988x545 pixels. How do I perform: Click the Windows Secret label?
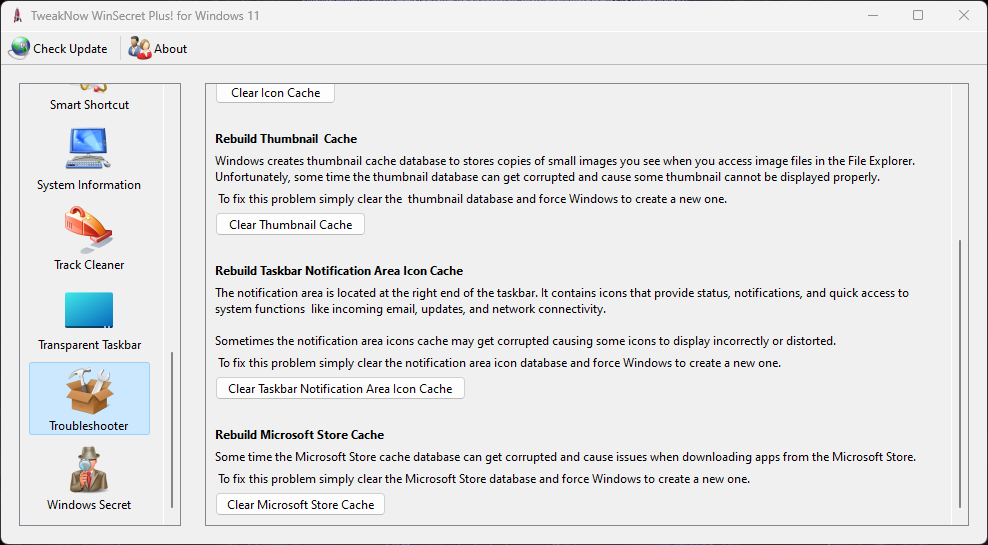click(x=89, y=505)
